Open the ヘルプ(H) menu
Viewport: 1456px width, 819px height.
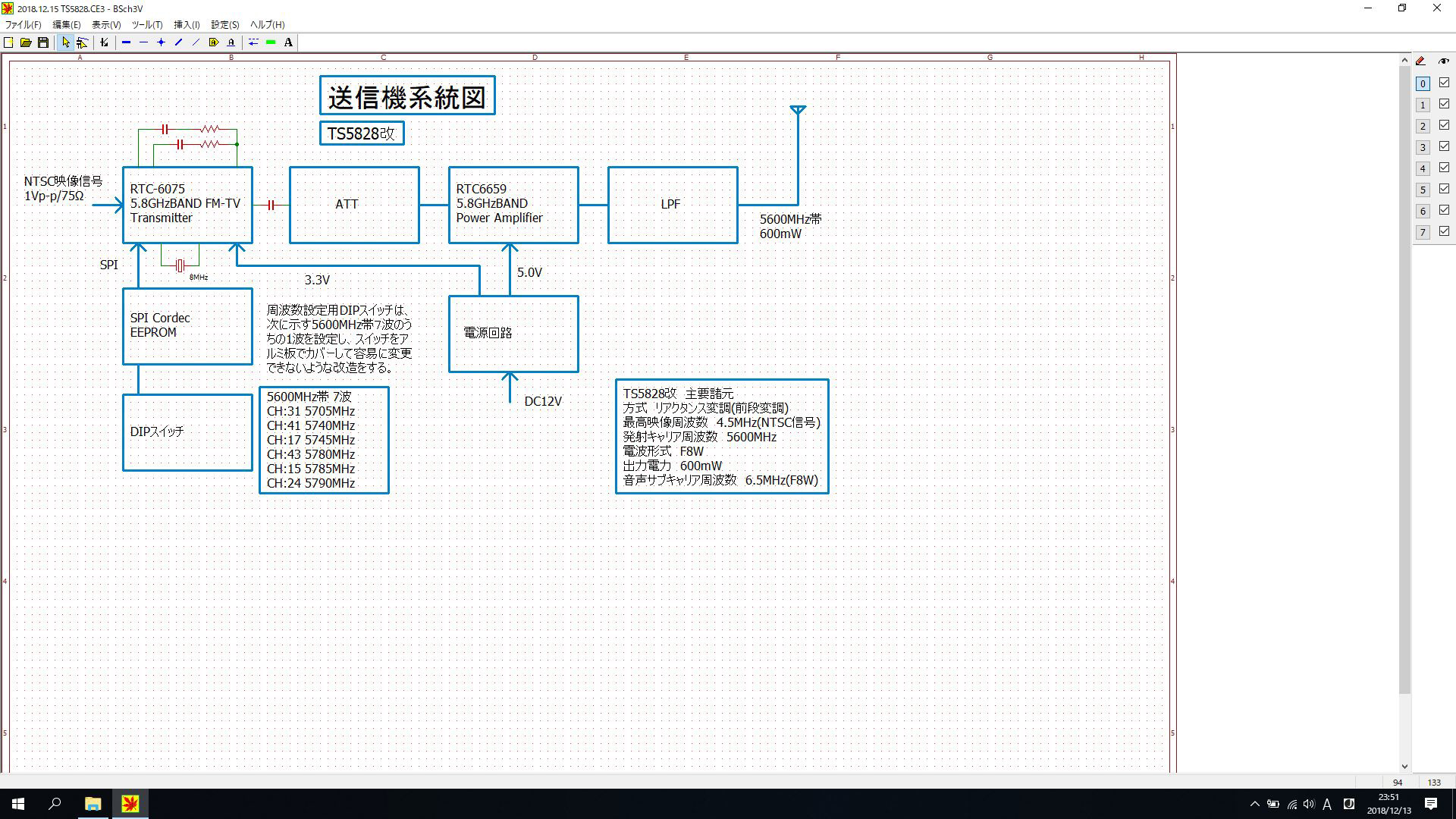click(x=268, y=25)
